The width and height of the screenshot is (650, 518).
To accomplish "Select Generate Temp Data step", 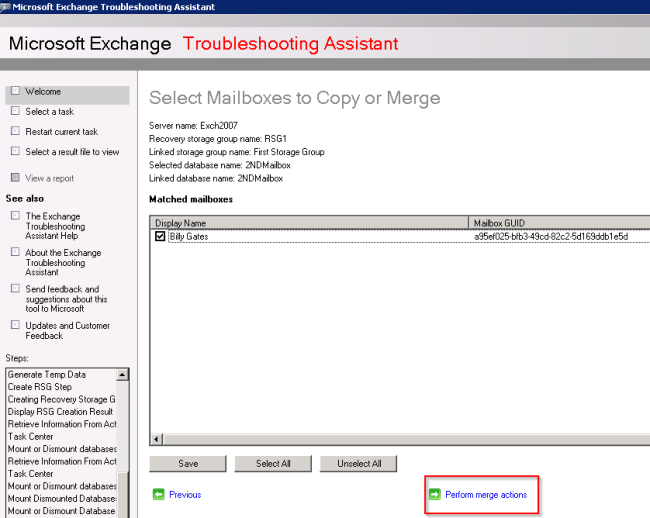I will 47,375.
